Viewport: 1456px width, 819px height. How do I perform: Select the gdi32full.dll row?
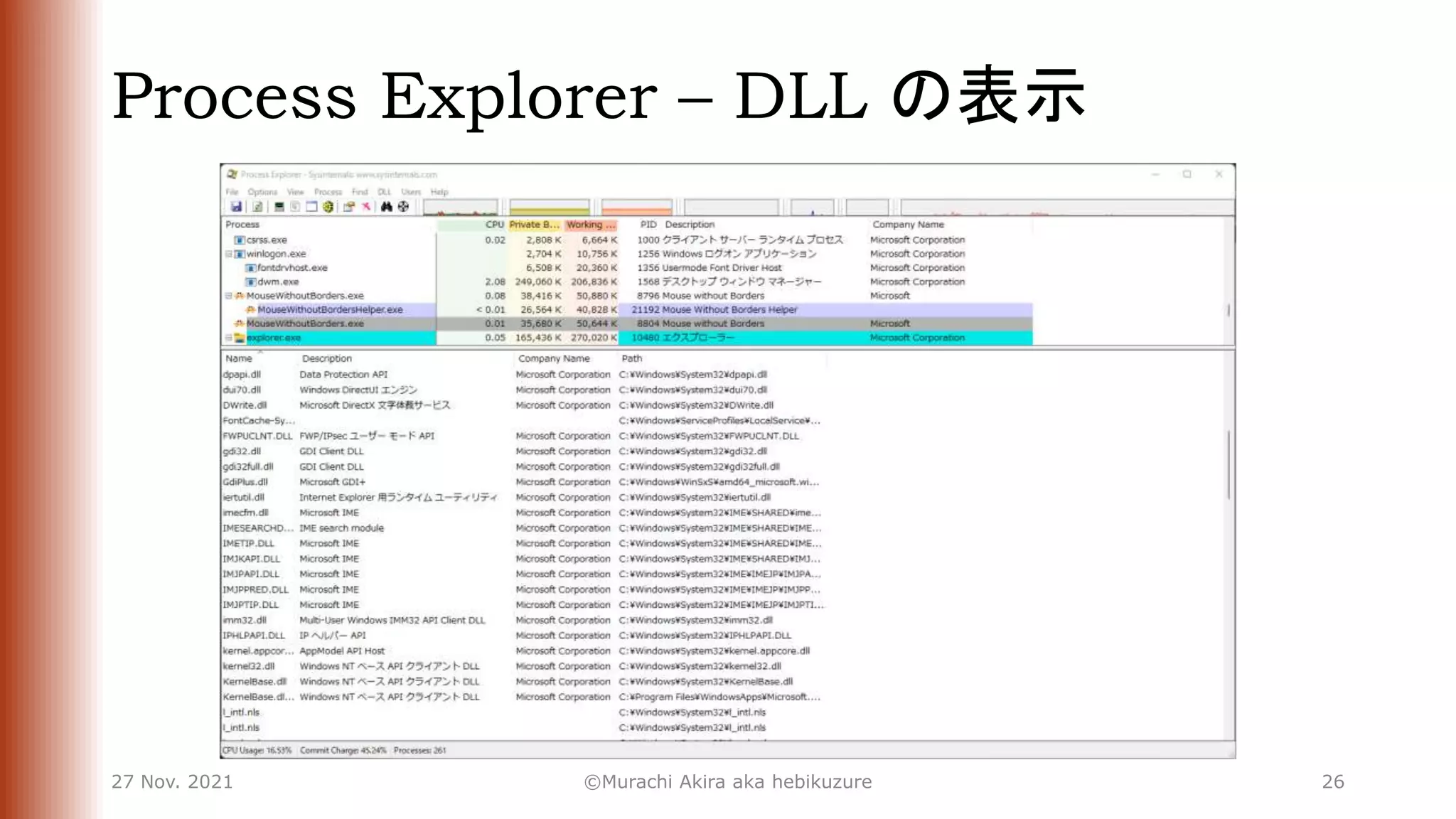(524, 467)
